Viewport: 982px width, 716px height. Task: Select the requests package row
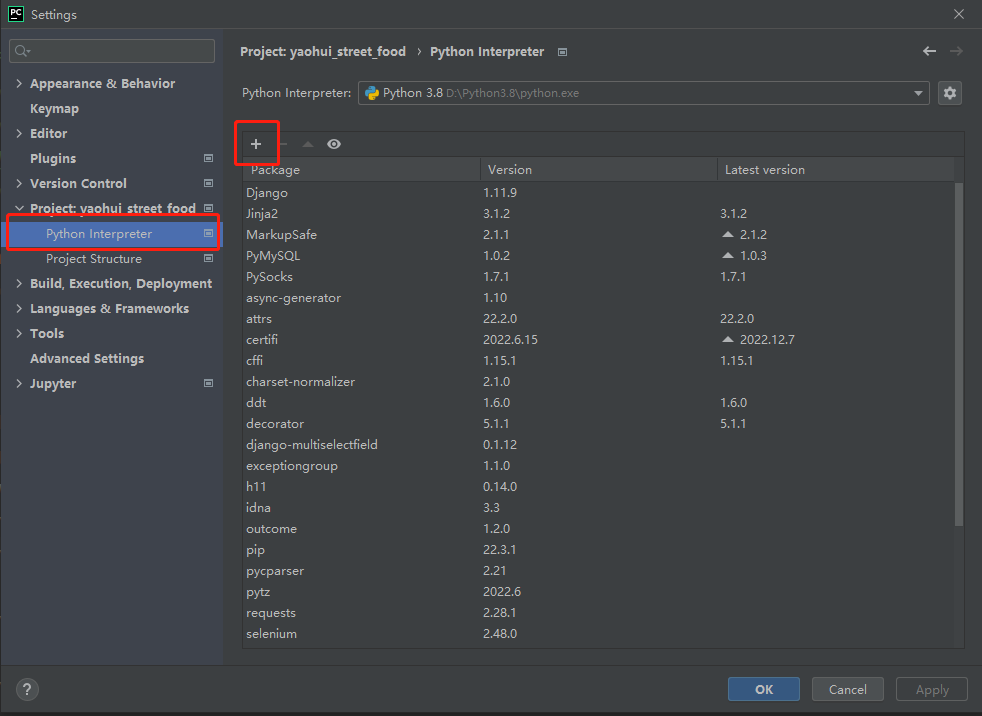coord(599,613)
